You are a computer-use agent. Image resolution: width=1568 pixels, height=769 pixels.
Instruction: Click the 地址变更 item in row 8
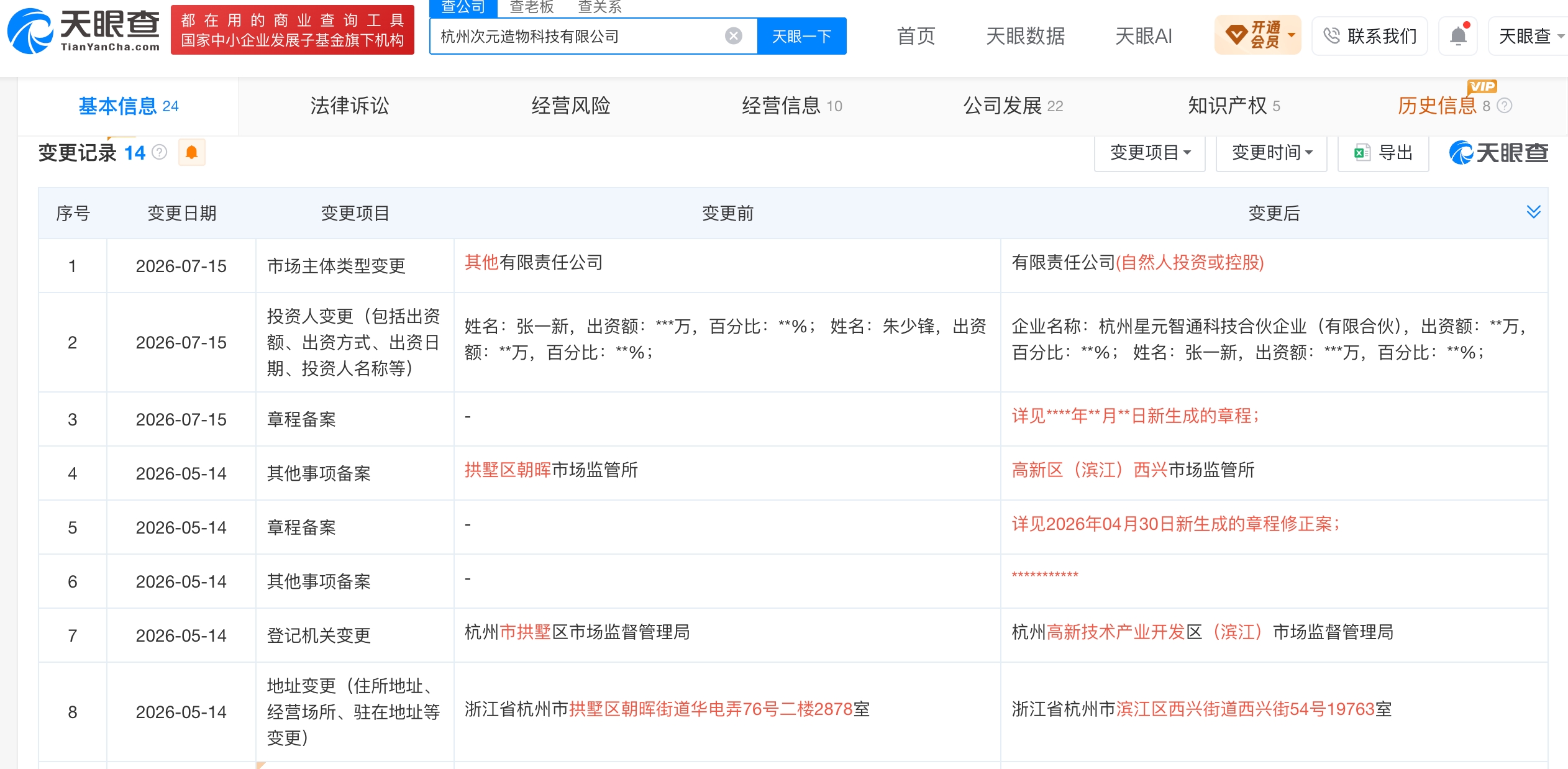tap(354, 712)
